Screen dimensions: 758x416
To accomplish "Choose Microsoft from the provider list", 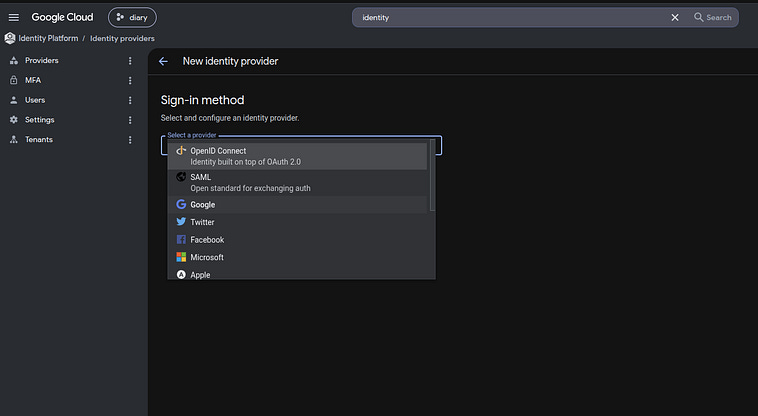I will pyautogui.click(x=297, y=257).
